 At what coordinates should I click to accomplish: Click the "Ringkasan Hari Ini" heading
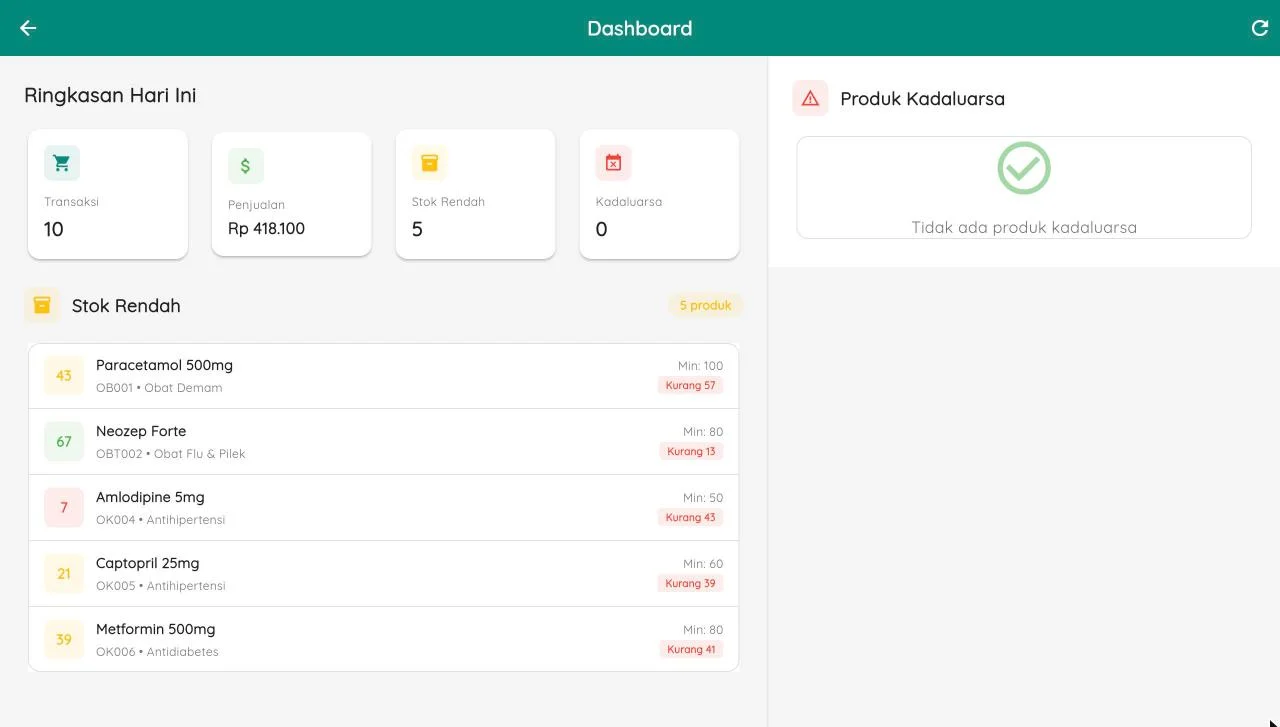(110, 95)
